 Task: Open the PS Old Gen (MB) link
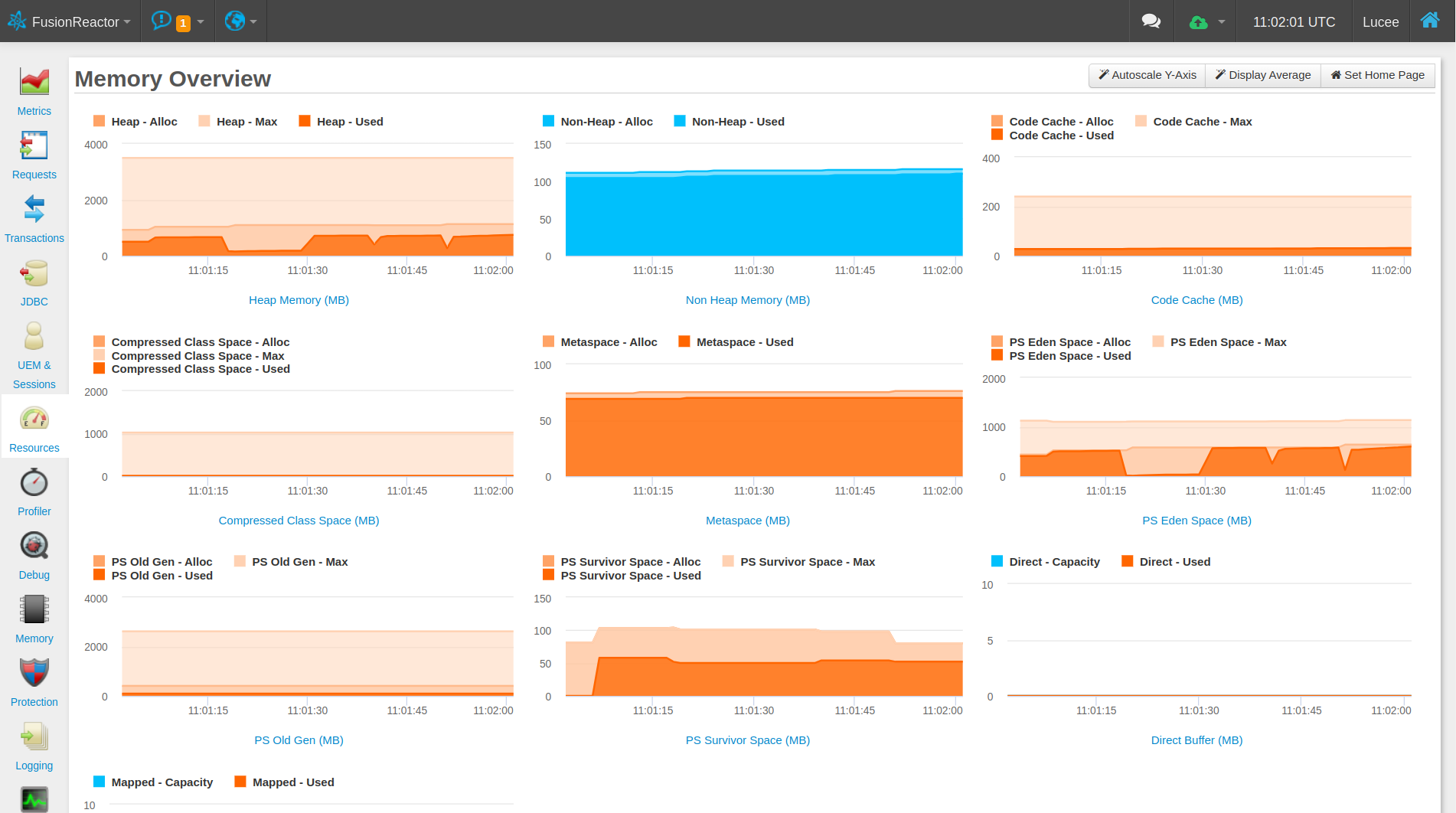tap(299, 740)
